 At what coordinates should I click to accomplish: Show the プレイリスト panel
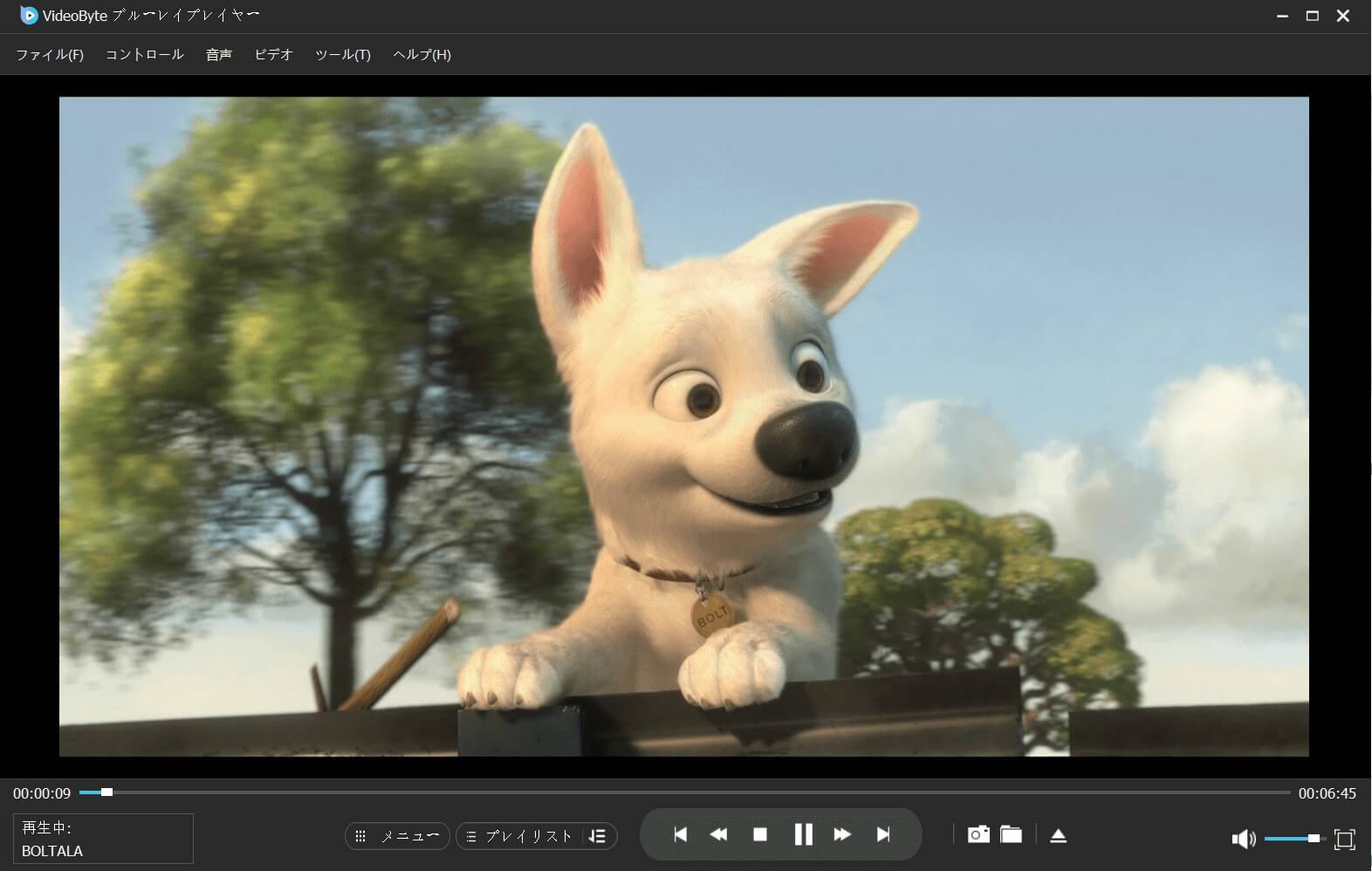[x=520, y=836]
